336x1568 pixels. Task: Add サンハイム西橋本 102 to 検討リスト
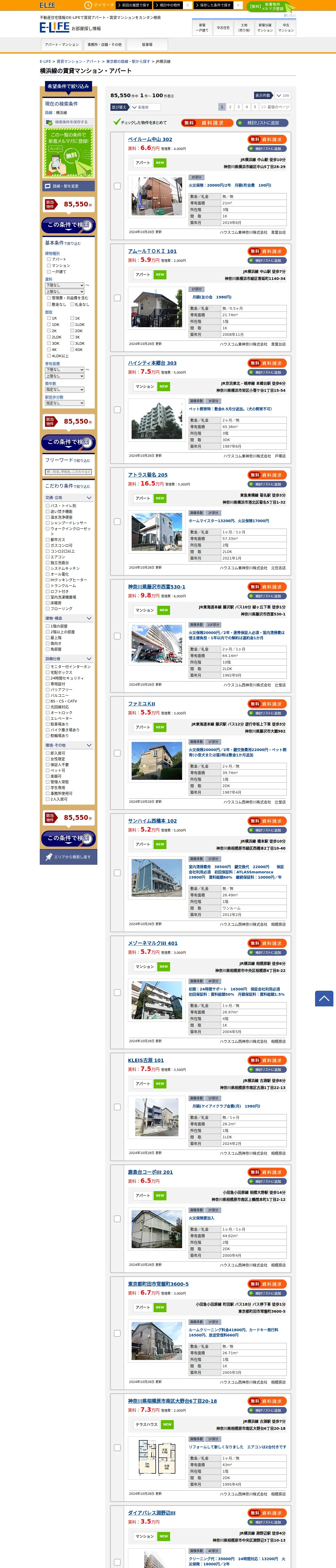[268, 830]
